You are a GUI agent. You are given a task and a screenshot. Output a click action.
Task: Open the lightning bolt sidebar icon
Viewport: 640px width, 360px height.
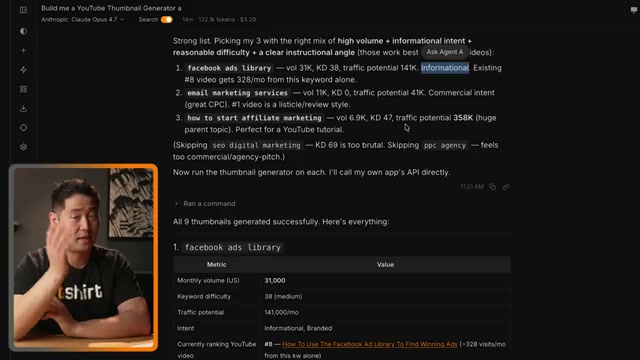(23, 70)
